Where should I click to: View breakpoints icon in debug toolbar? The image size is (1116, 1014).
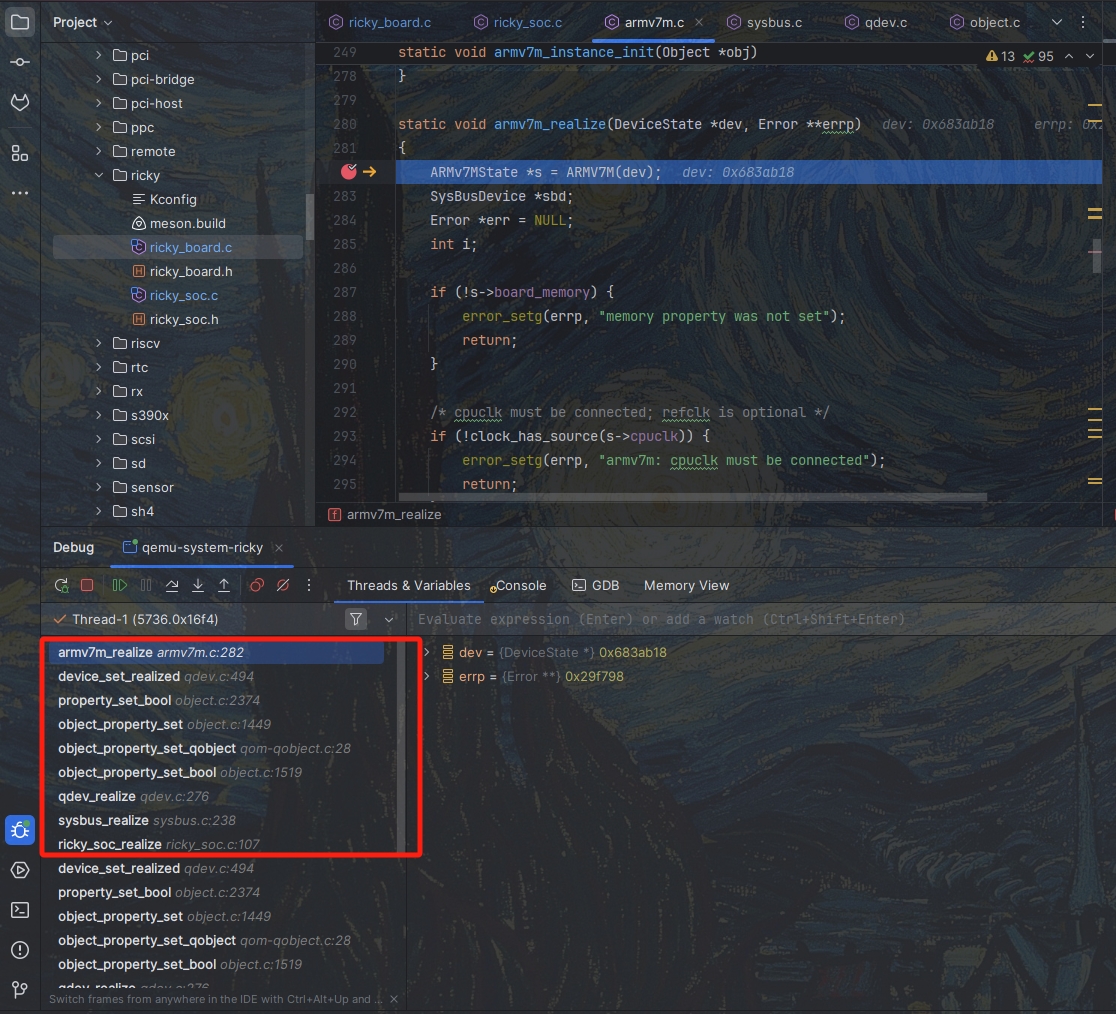tap(256, 585)
